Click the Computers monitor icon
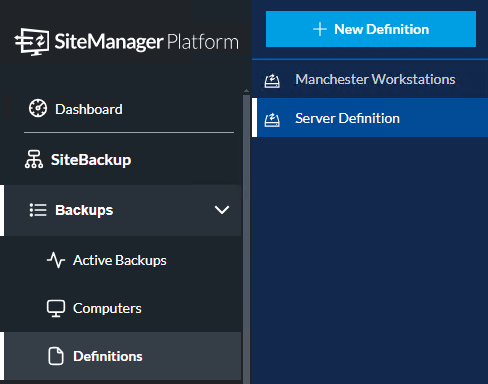Image resolution: width=488 pixels, height=384 pixels. [56, 308]
